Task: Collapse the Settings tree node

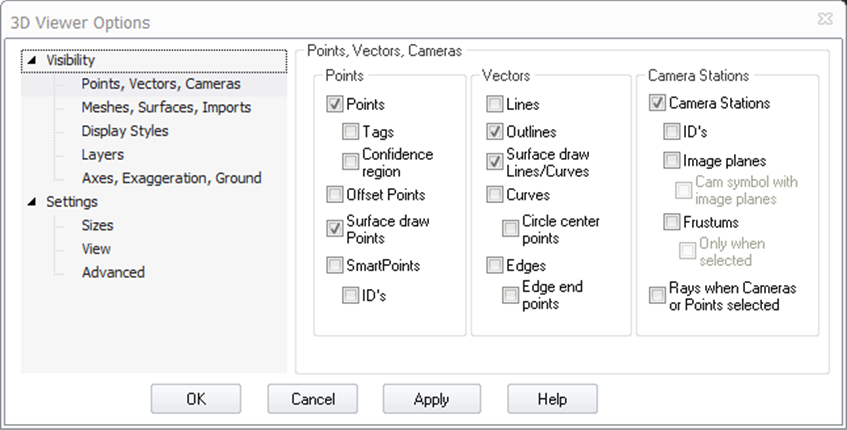Action: pos(31,202)
